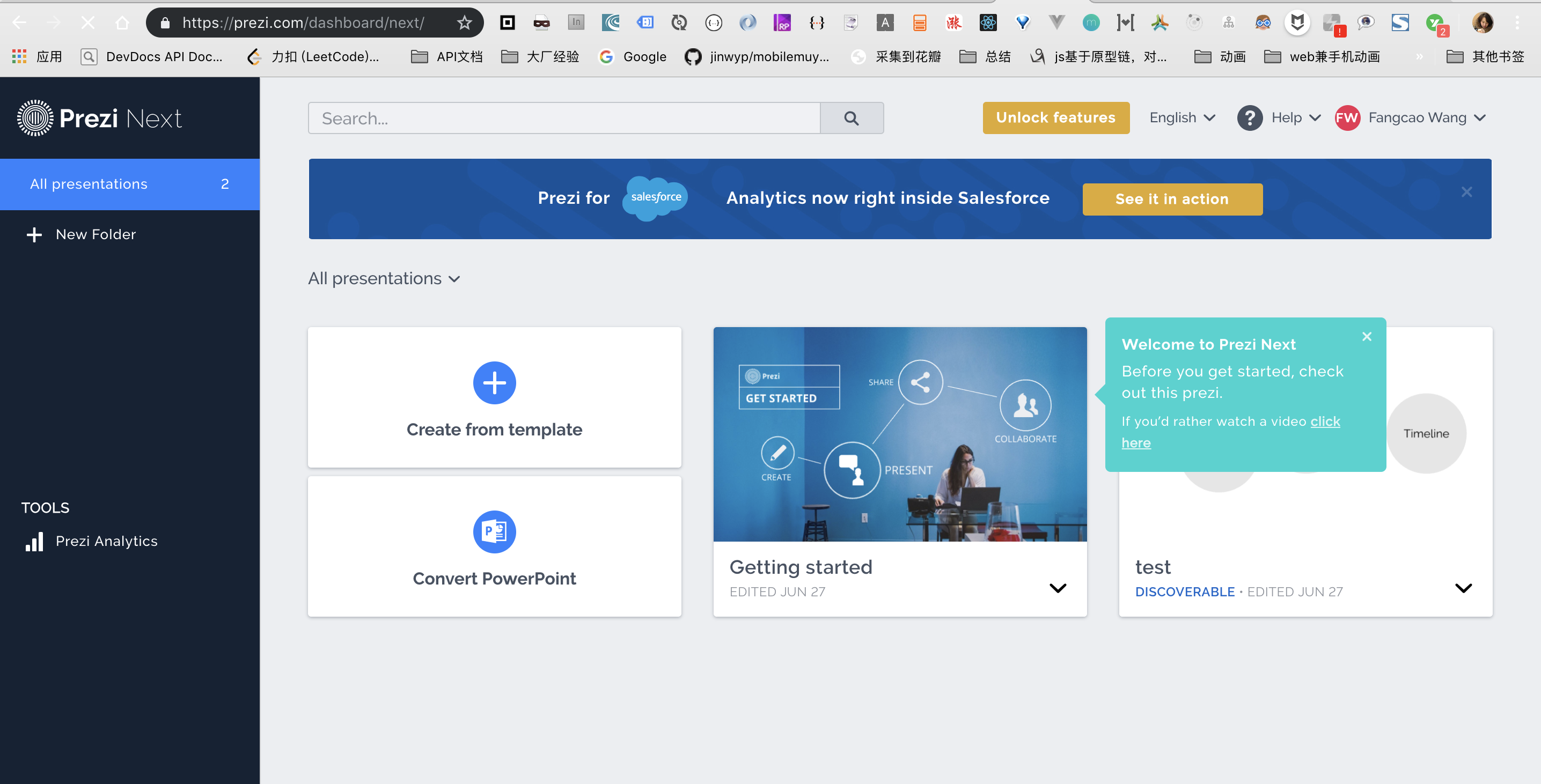1541x784 pixels.
Task: Expand options chevron on Getting started card
Action: [1057, 588]
